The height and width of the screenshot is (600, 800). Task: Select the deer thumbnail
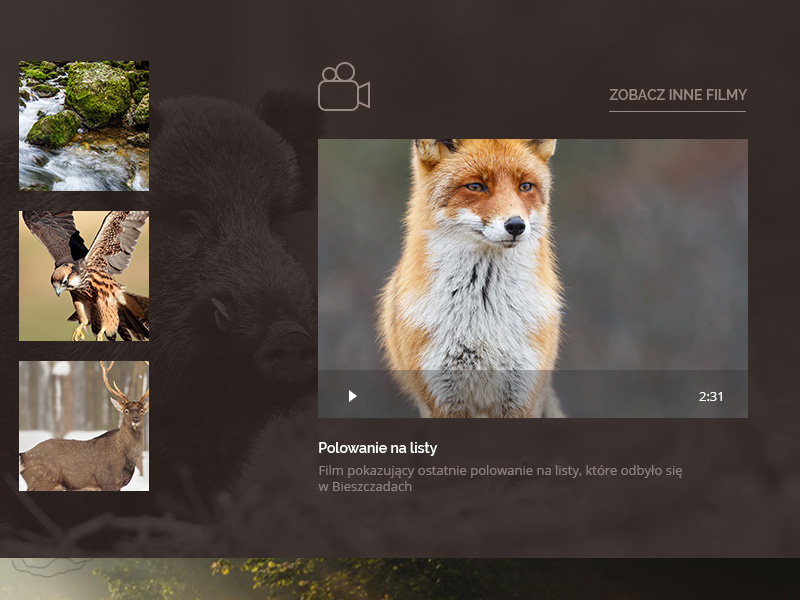[x=84, y=424]
